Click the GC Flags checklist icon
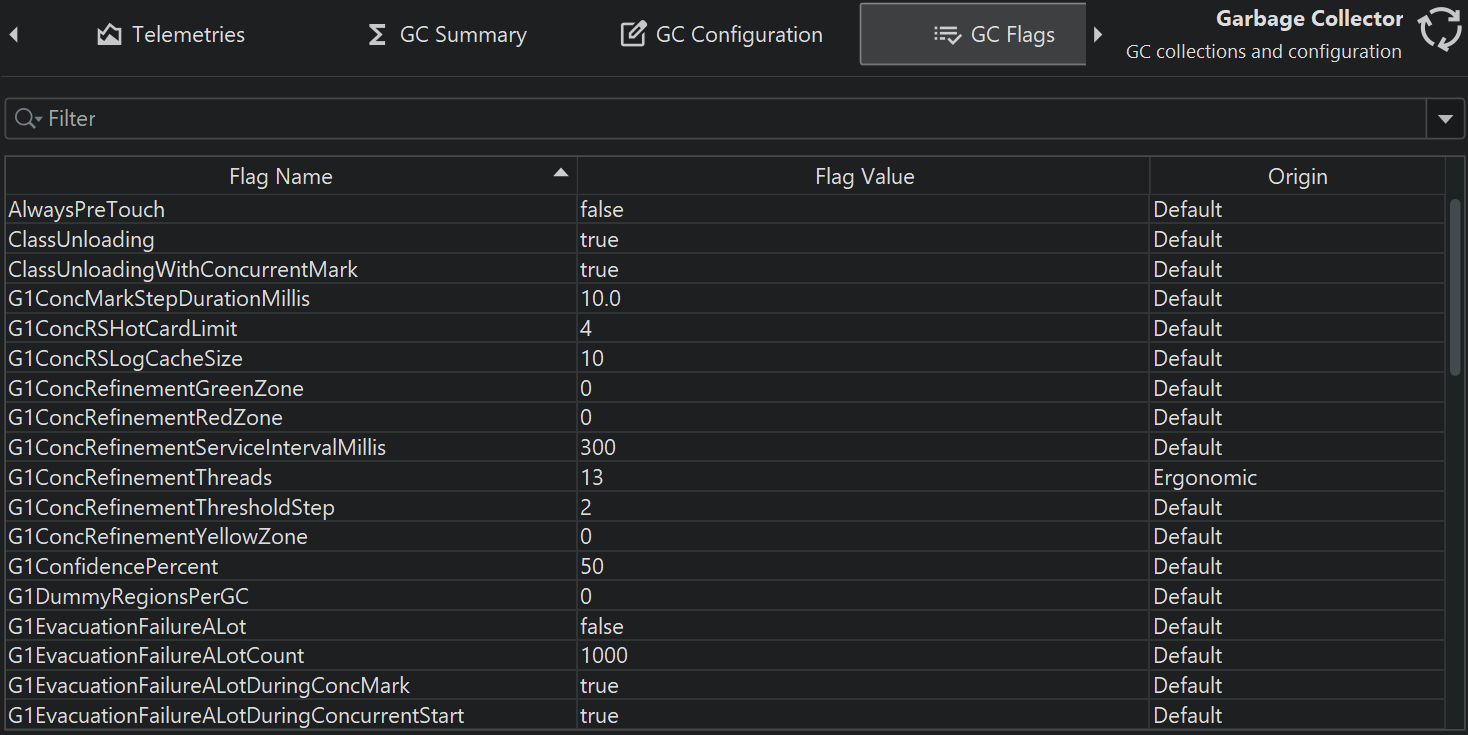1468x735 pixels. pyautogui.click(x=946, y=35)
